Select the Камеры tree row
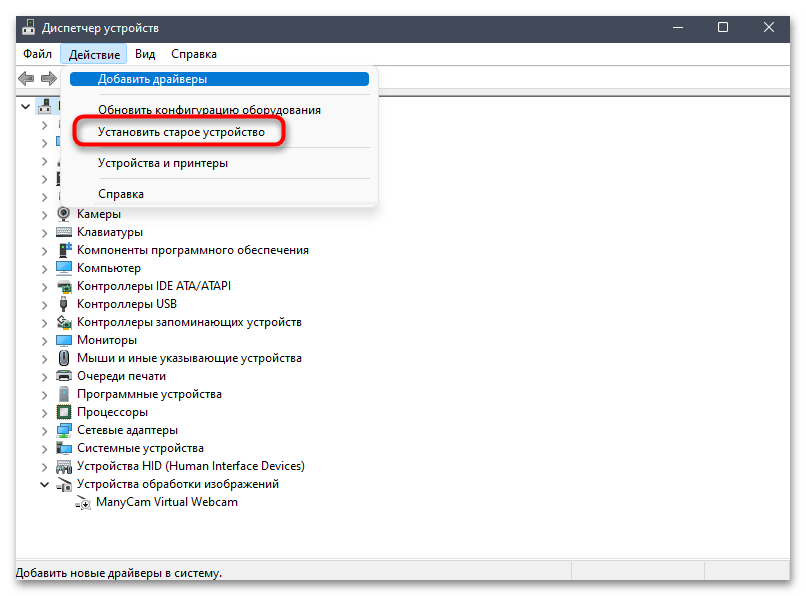Image resolution: width=806 pixels, height=596 pixels. coord(99,213)
